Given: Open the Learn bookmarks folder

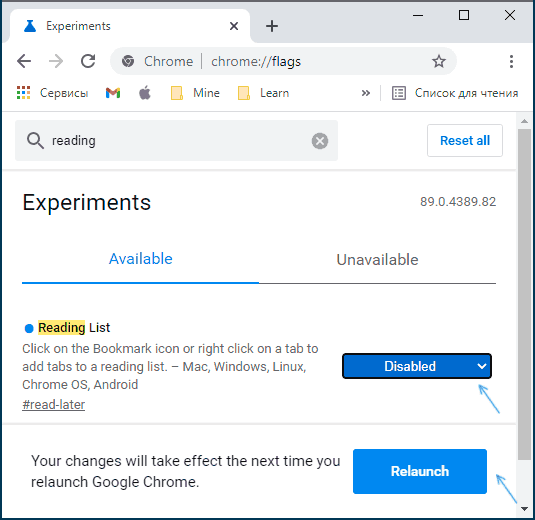Looking at the screenshot, I should pyautogui.click(x=263, y=93).
